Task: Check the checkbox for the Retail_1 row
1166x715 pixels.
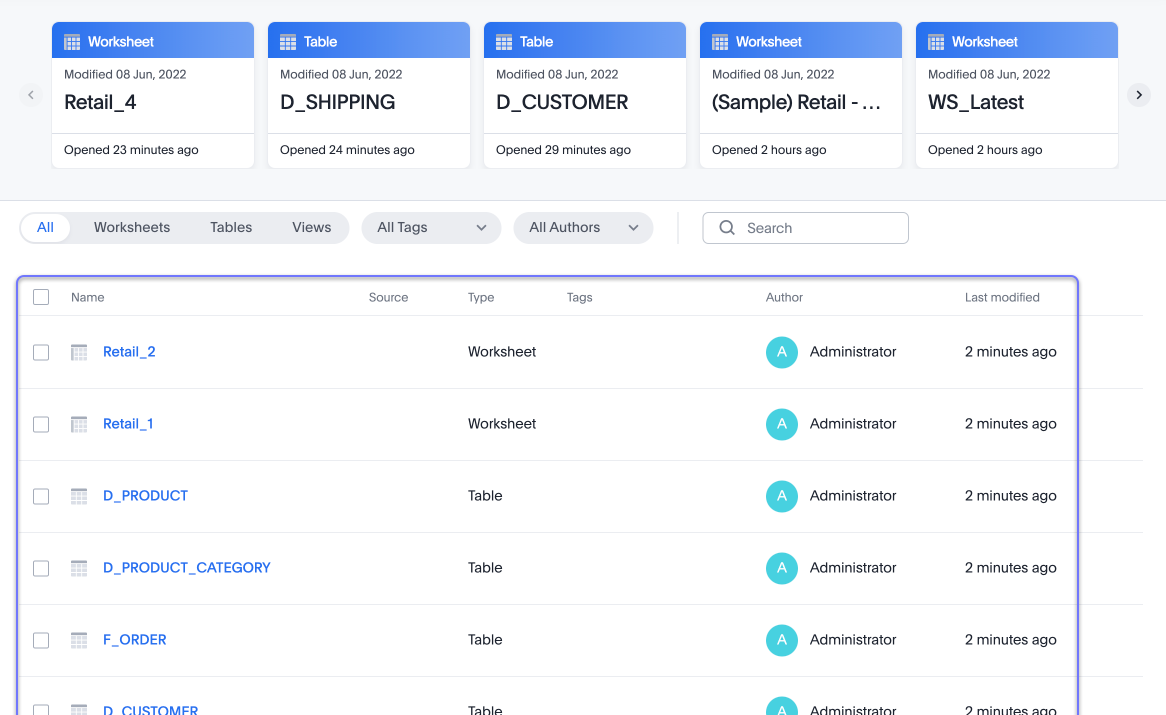Action: [x=41, y=424]
